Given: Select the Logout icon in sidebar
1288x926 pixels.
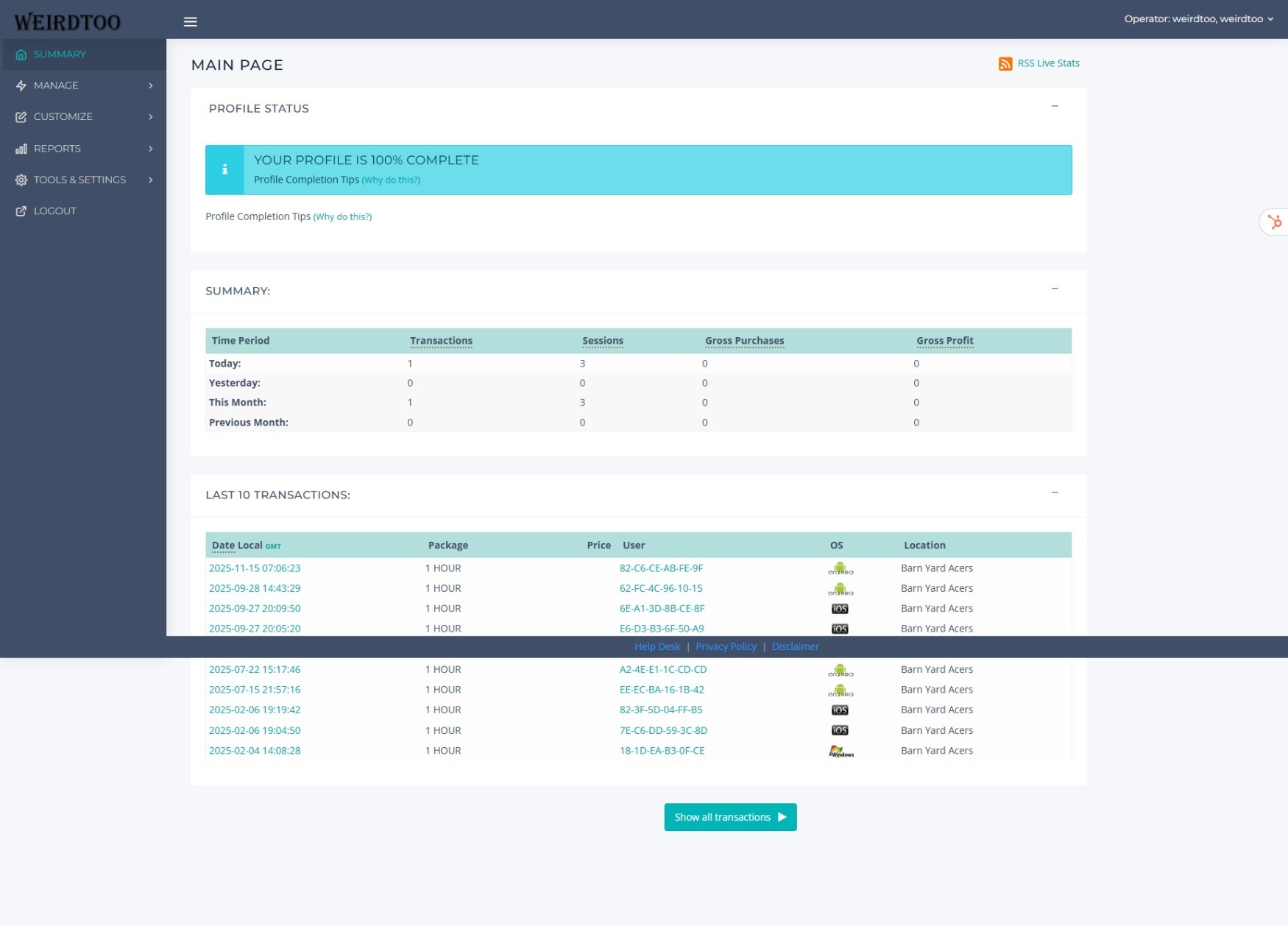Looking at the screenshot, I should [x=21, y=211].
